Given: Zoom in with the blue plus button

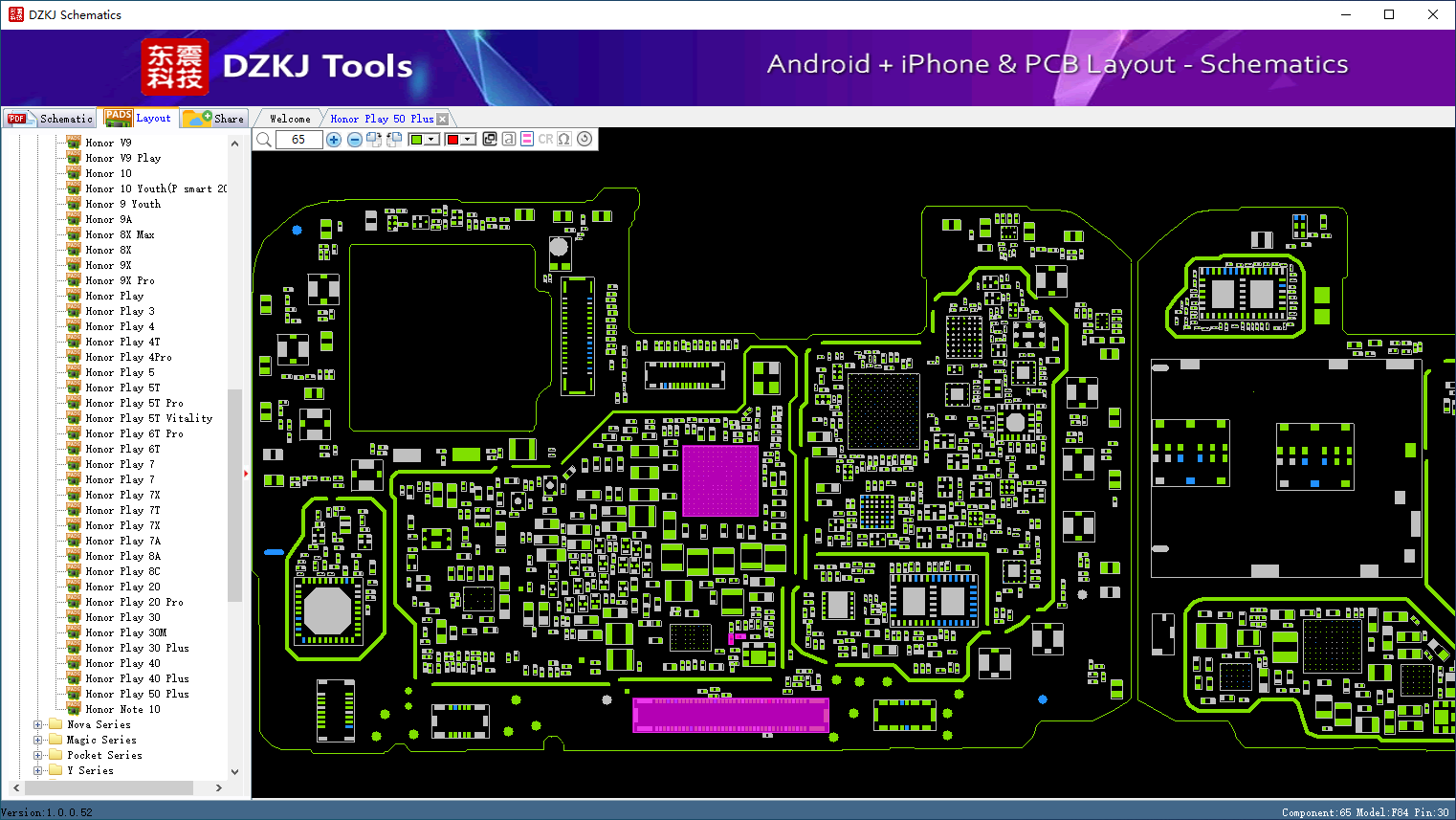Looking at the screenshot, I should (x=334, y=140).
